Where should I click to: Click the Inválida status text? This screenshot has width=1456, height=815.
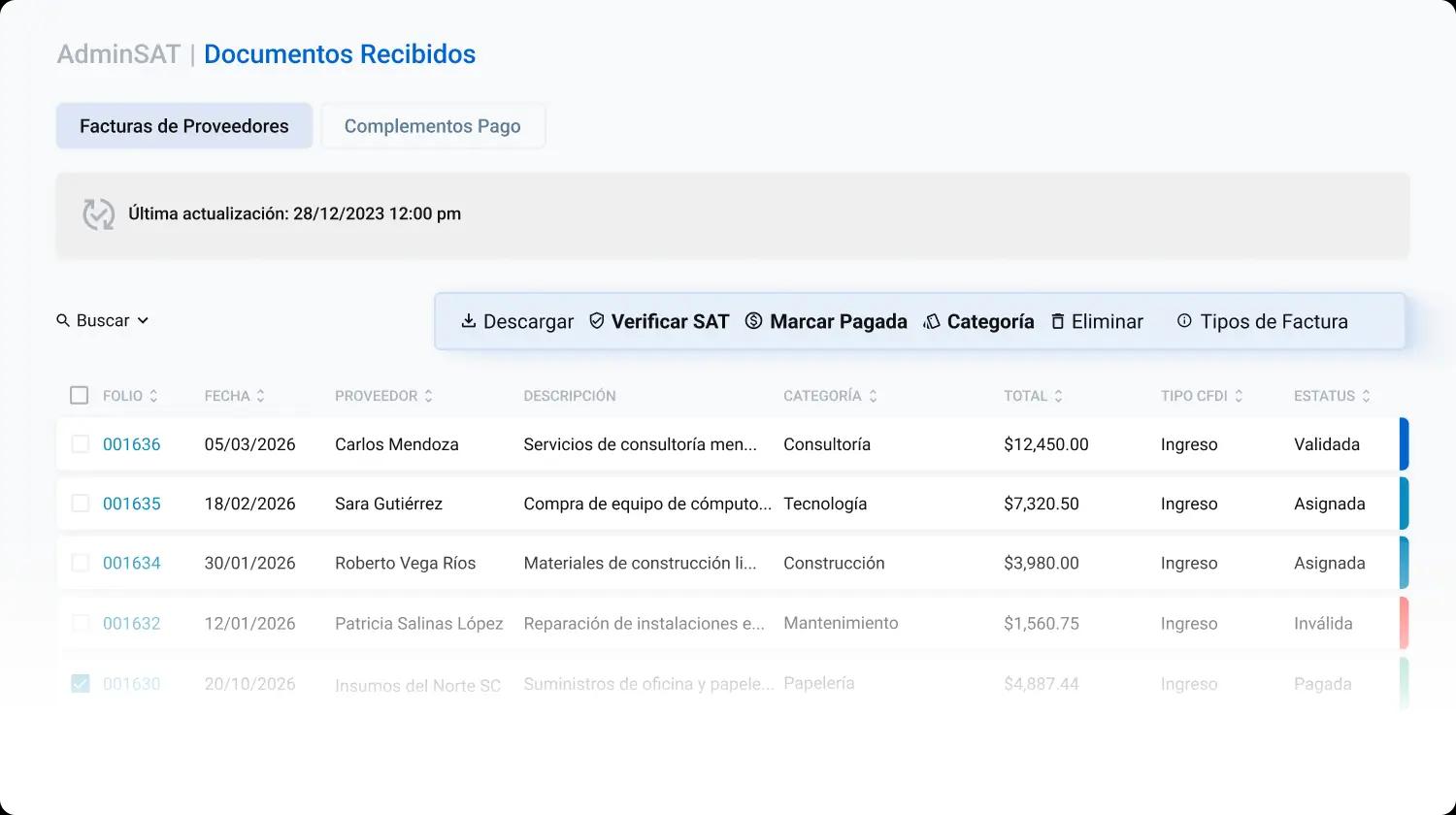(x=1323, y=623)
